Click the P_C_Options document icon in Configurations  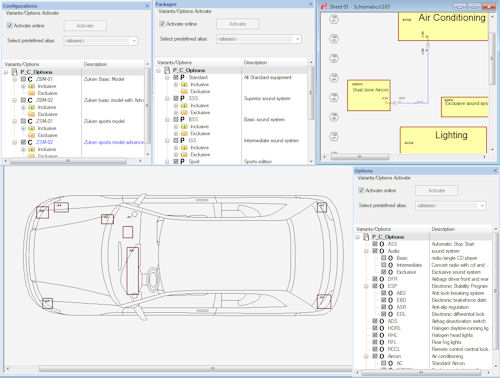(x=14, y=72)
